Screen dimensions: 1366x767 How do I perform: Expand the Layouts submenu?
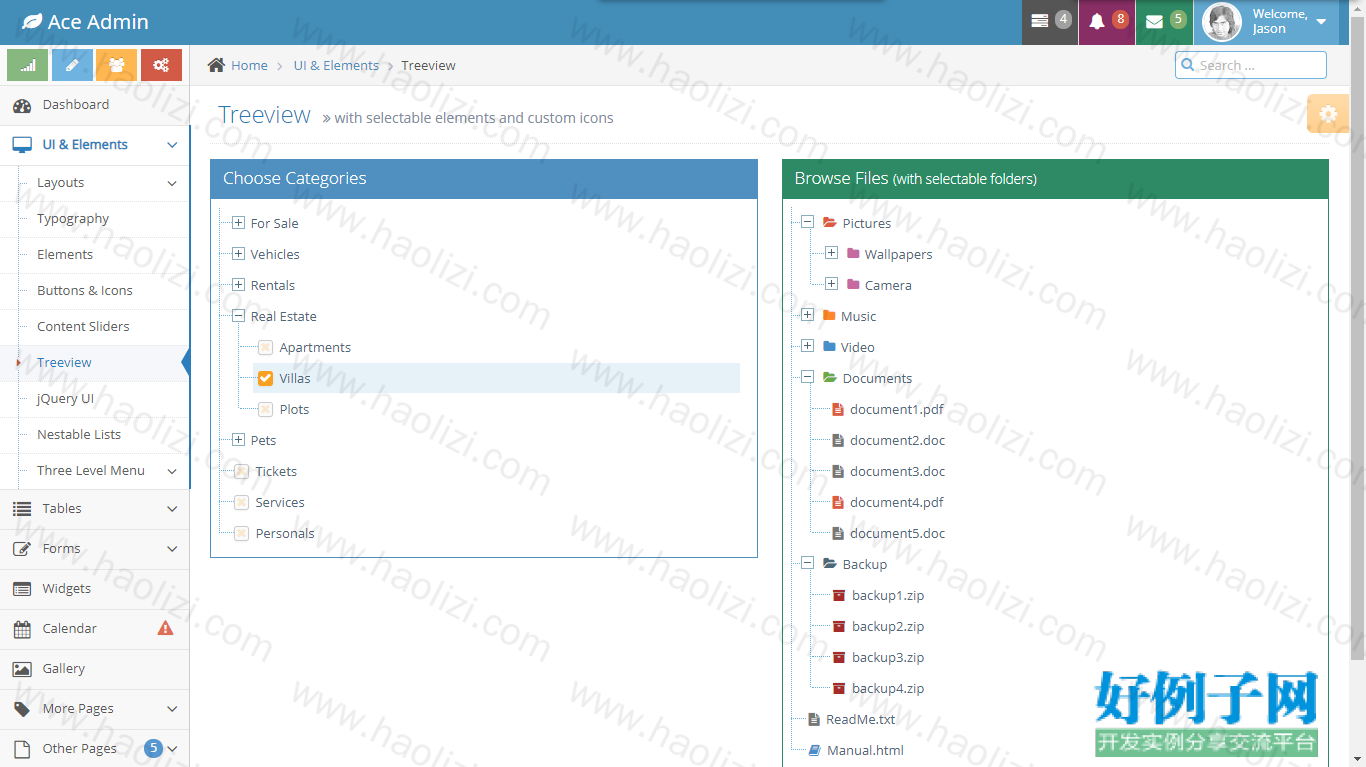(95, 183)
